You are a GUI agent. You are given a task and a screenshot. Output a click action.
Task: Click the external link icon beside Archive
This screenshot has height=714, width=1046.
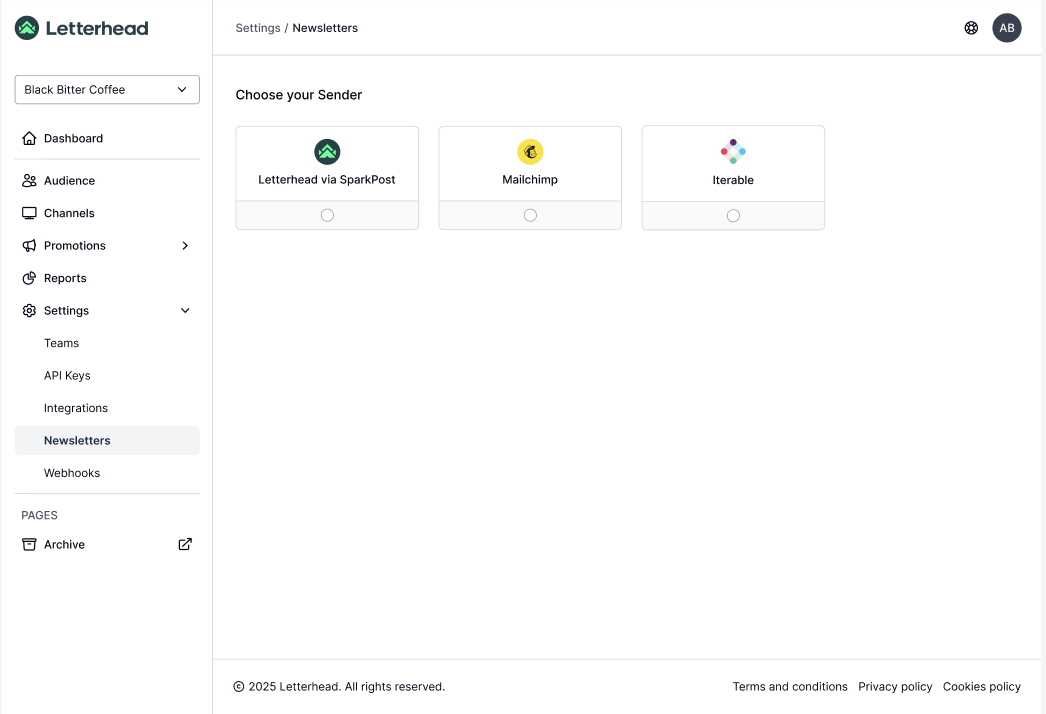[185, 544]
